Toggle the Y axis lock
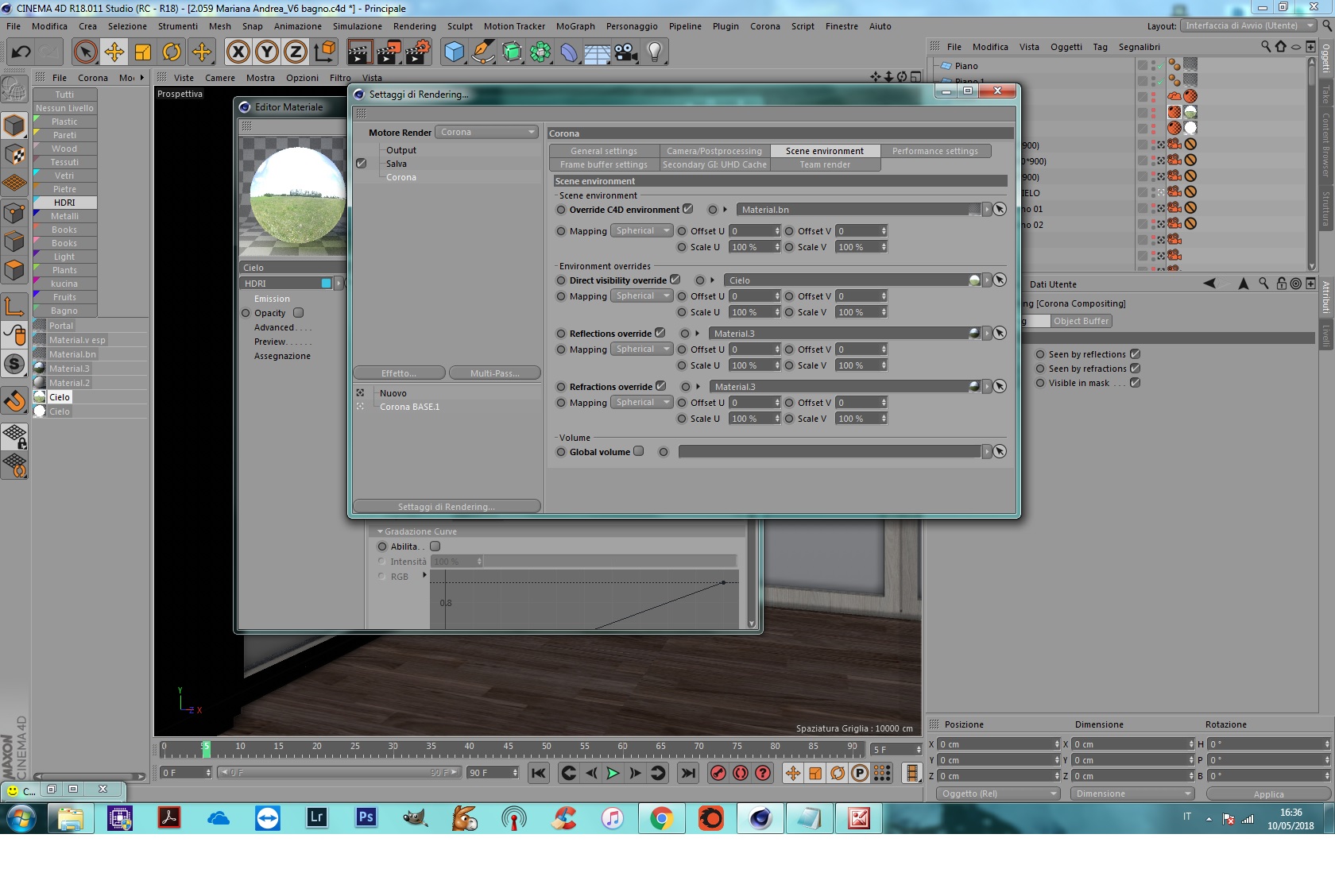The image size is (1335, 896). [x=267, y=52]
